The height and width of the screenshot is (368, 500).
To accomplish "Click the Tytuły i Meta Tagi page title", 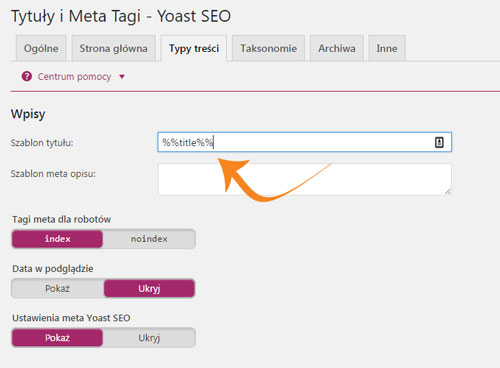I will (x=121, y=16).
